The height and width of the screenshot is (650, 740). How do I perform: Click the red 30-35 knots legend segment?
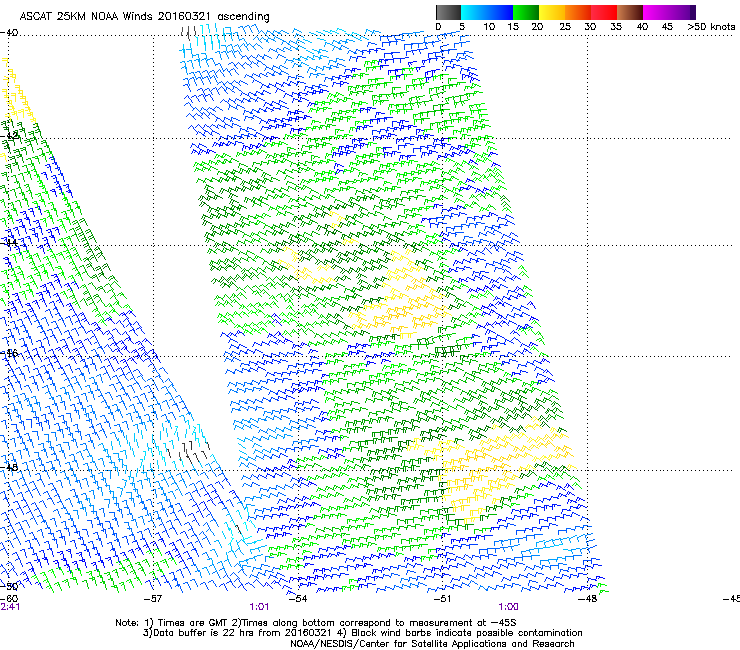click(604, 12)
